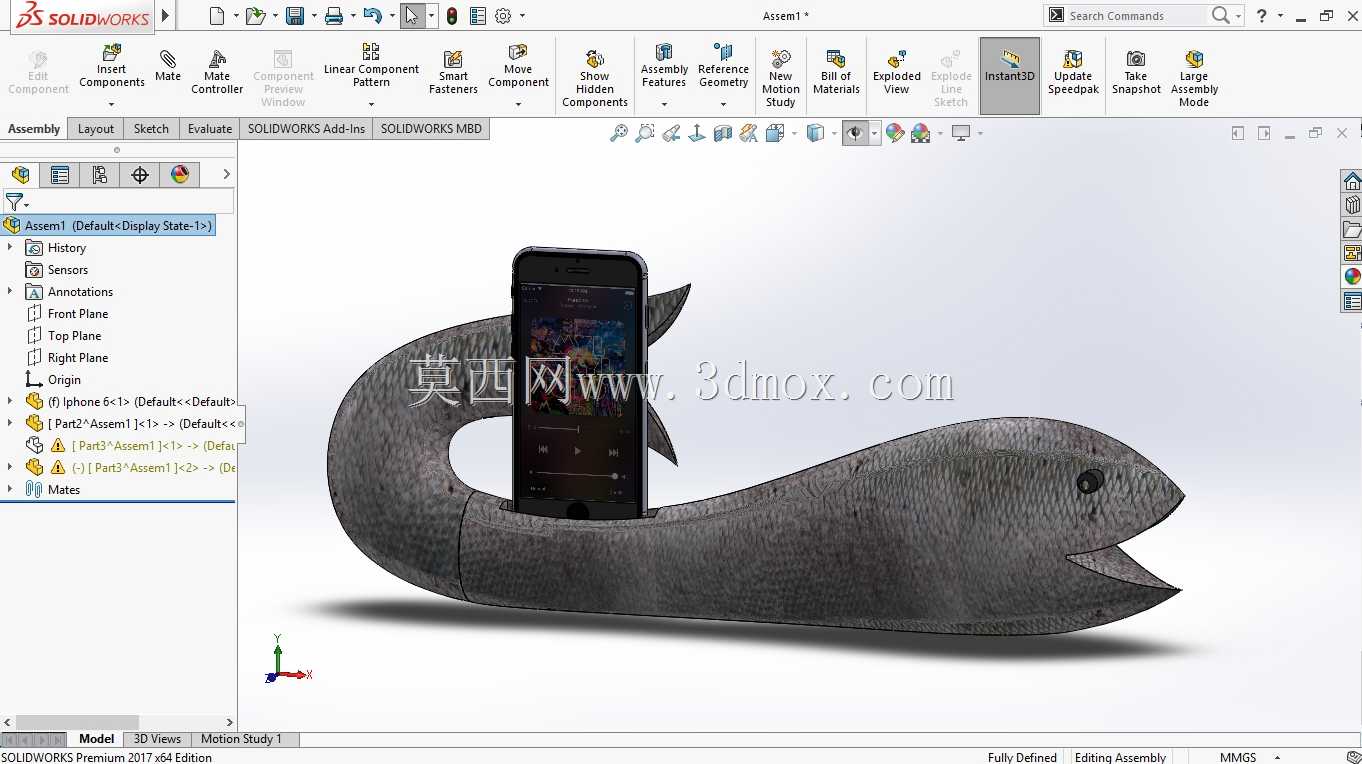
Task: Click the Edit Appearance color ball icon
Action: [x=895, y=133]
